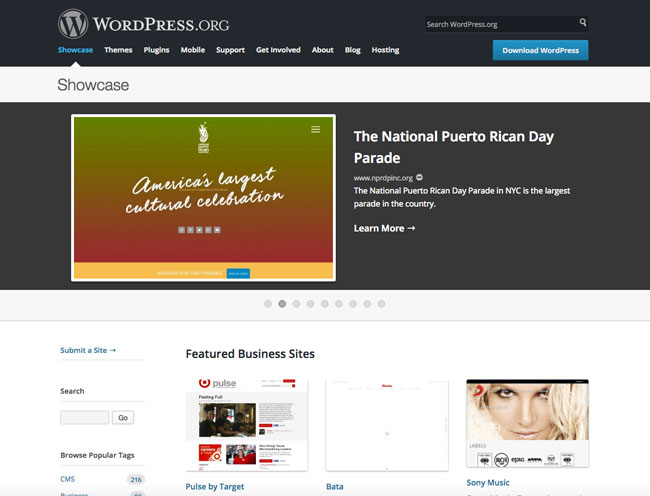Visit the www.nprdpinc.org link

click(383, 178)
